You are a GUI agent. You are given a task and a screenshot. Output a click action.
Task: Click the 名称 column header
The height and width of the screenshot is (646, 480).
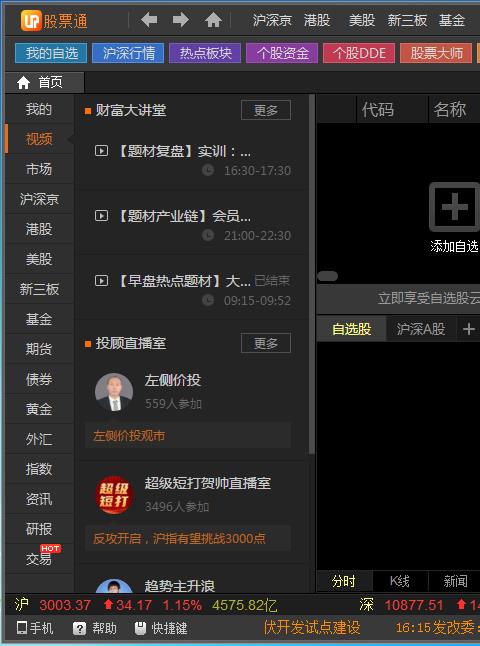point(450,110)
